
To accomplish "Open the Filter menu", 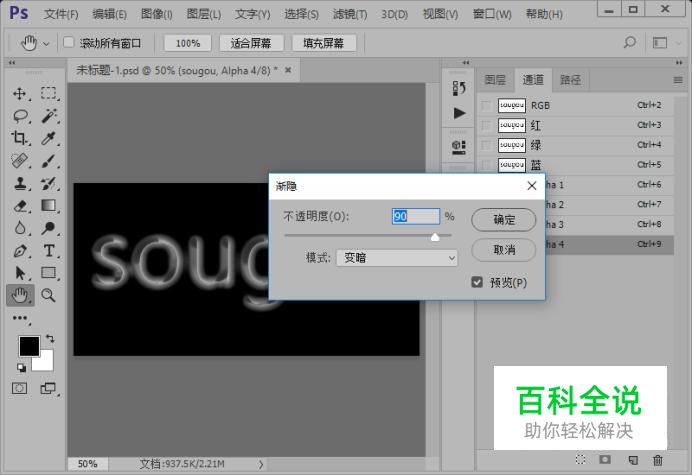I will (x=350, y=14).
